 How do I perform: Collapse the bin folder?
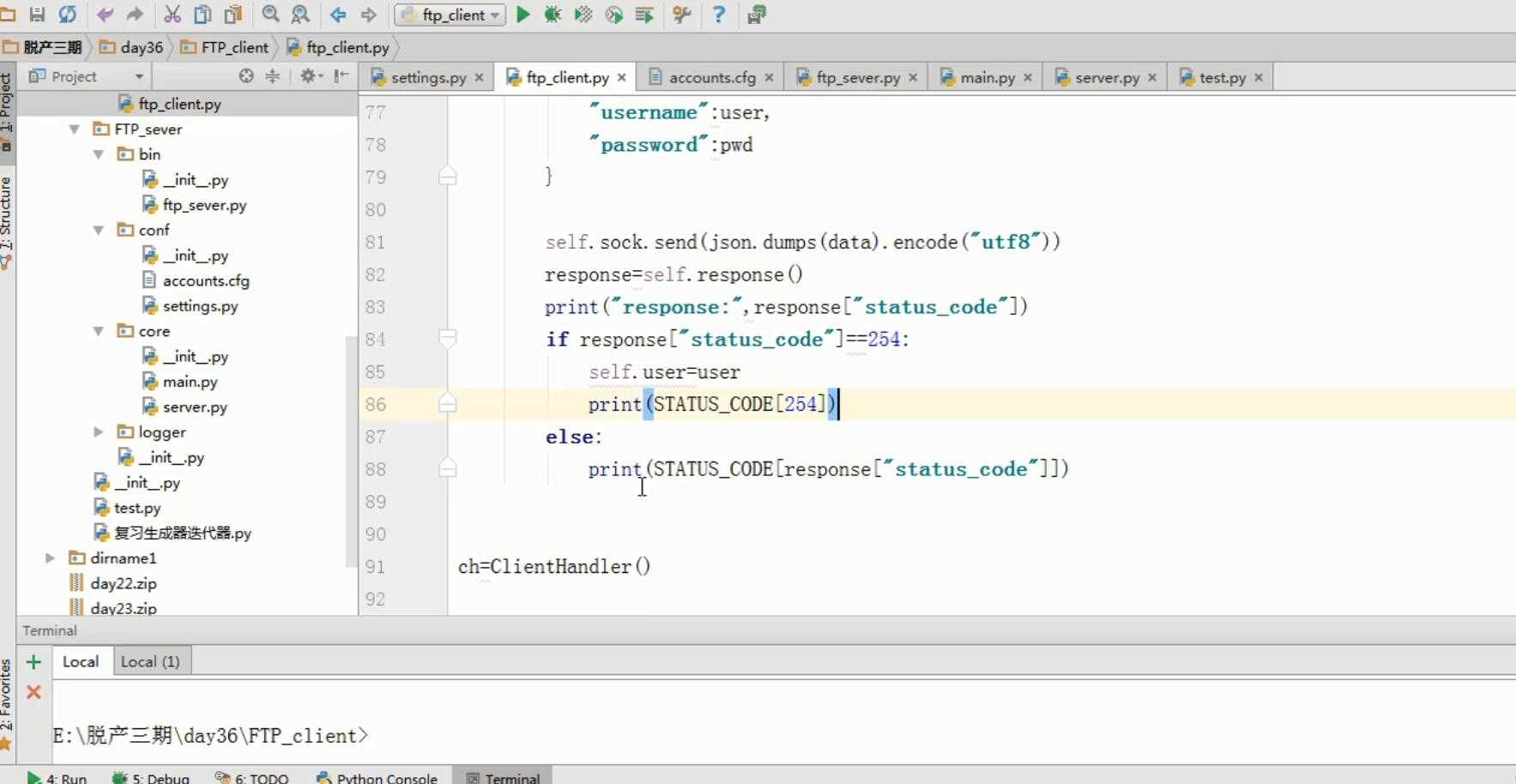point(99,154)
